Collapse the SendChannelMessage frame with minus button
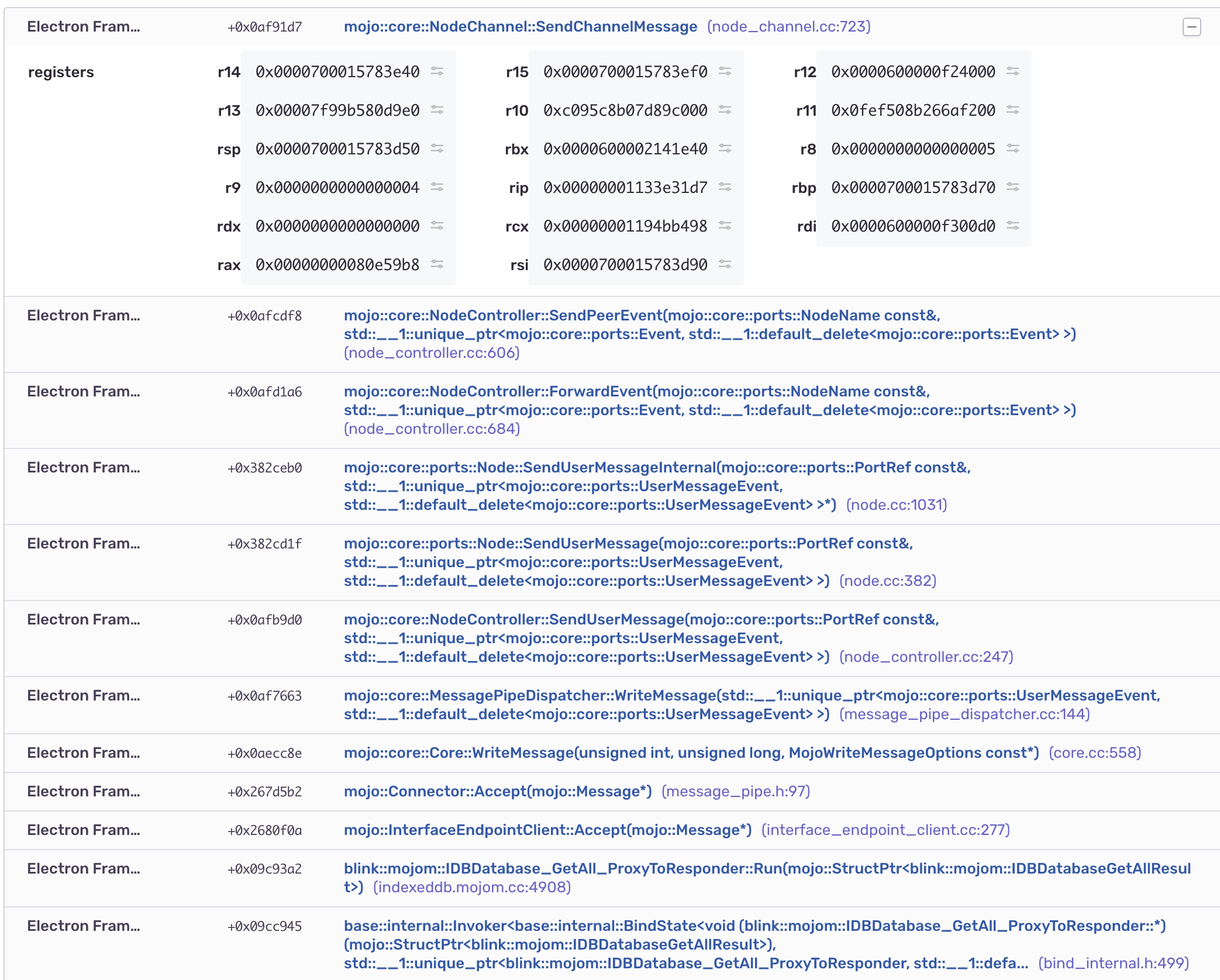Viewport: 1220px width, 980px height. (1191, 27)
